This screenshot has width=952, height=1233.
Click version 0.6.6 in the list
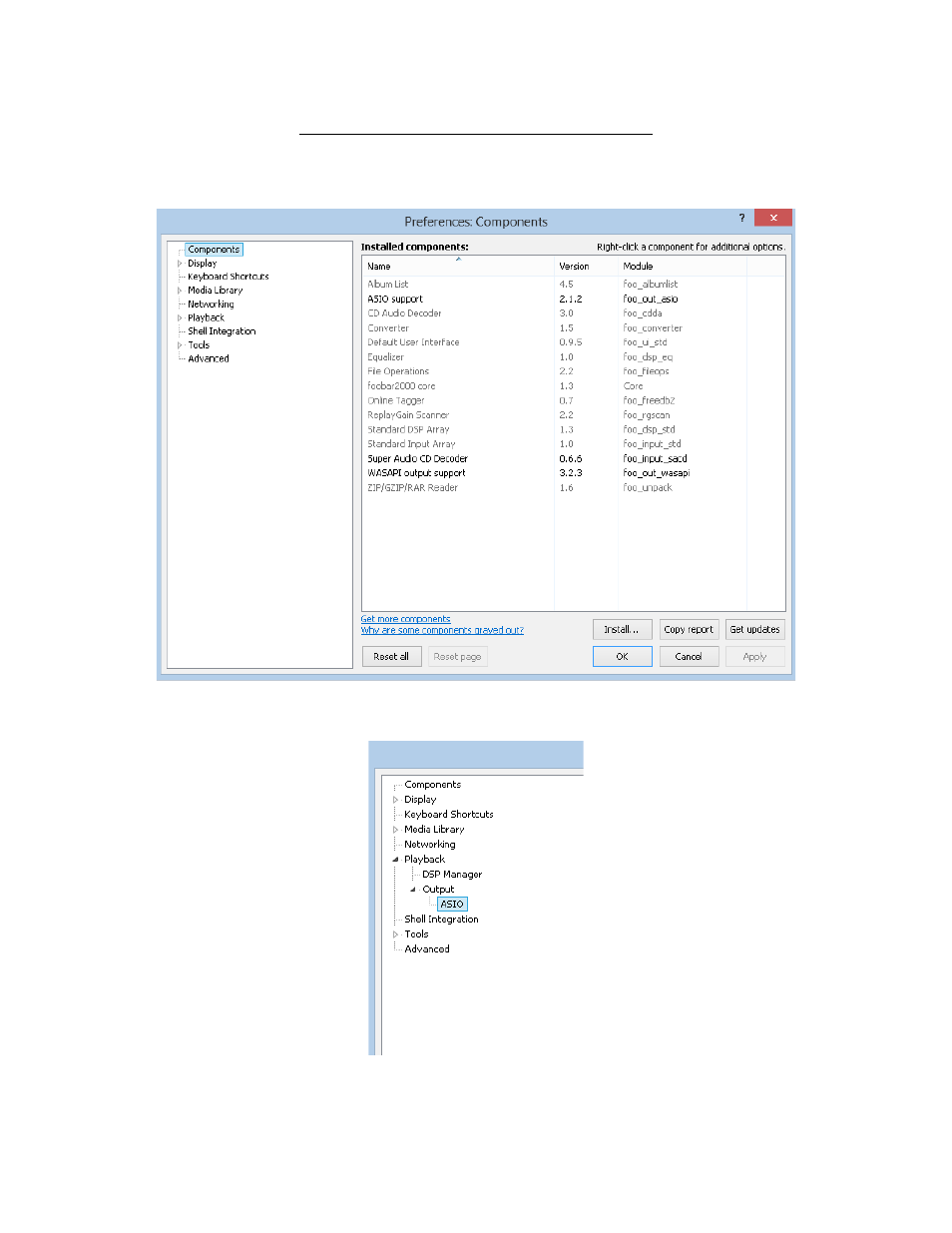pos(571,459)
